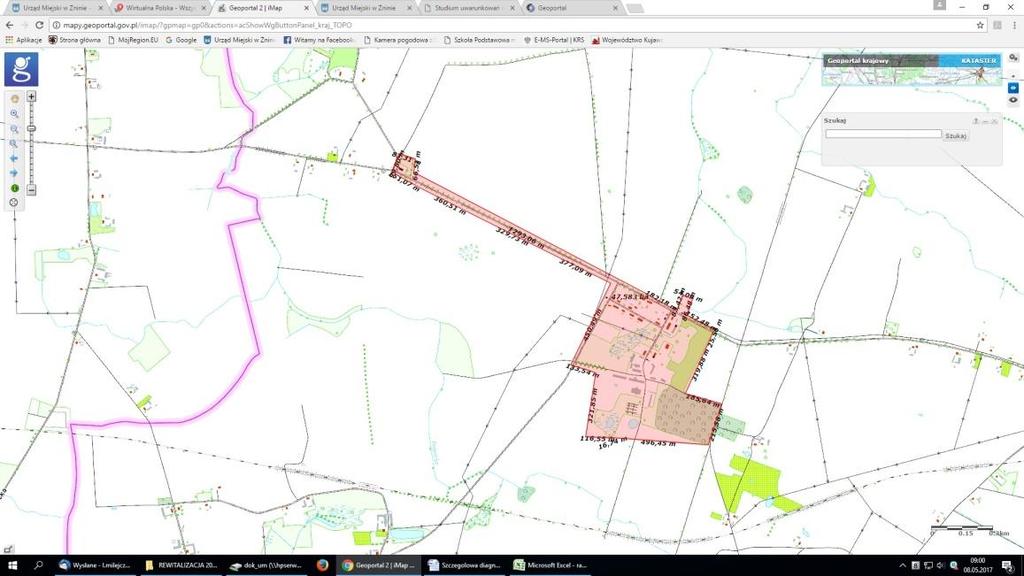This screenshot has width=1024, height=576.
Task: Switch to the Studium uwarunkowań browser tab
Action: coord(469,8)
